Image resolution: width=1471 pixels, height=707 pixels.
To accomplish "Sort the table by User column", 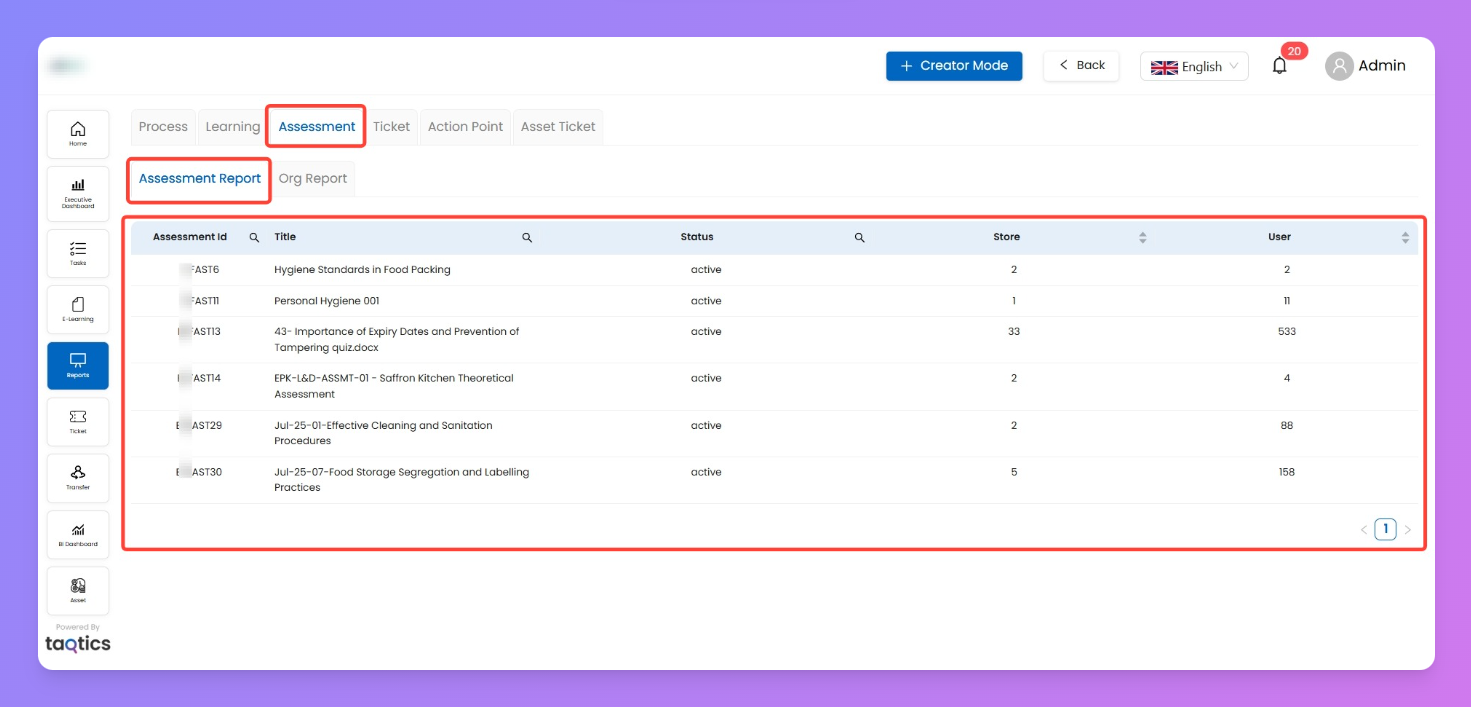I will [1405, 238].
